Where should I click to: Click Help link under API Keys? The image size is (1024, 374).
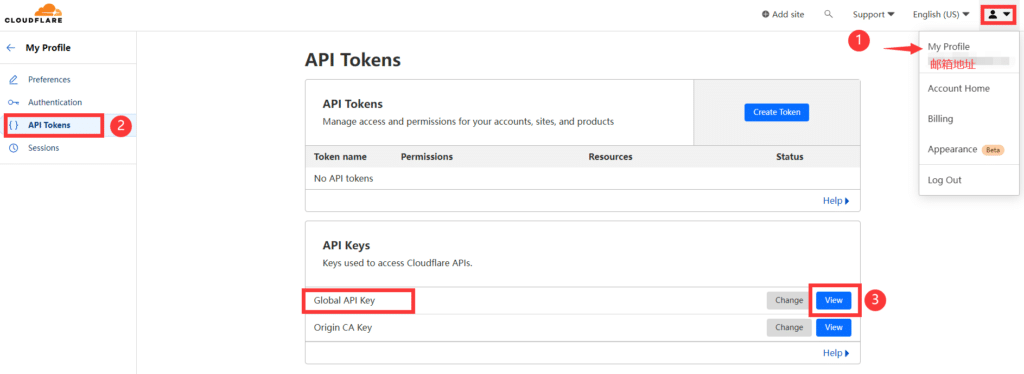(836, 353)
